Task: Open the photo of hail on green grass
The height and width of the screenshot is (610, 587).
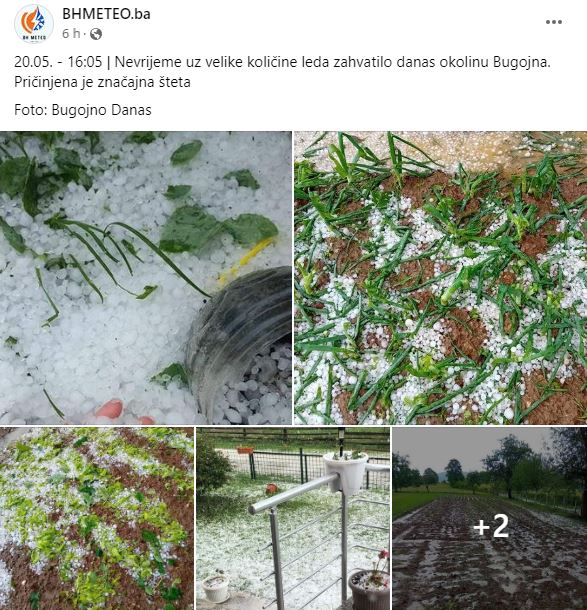Action: coord(440,278)
